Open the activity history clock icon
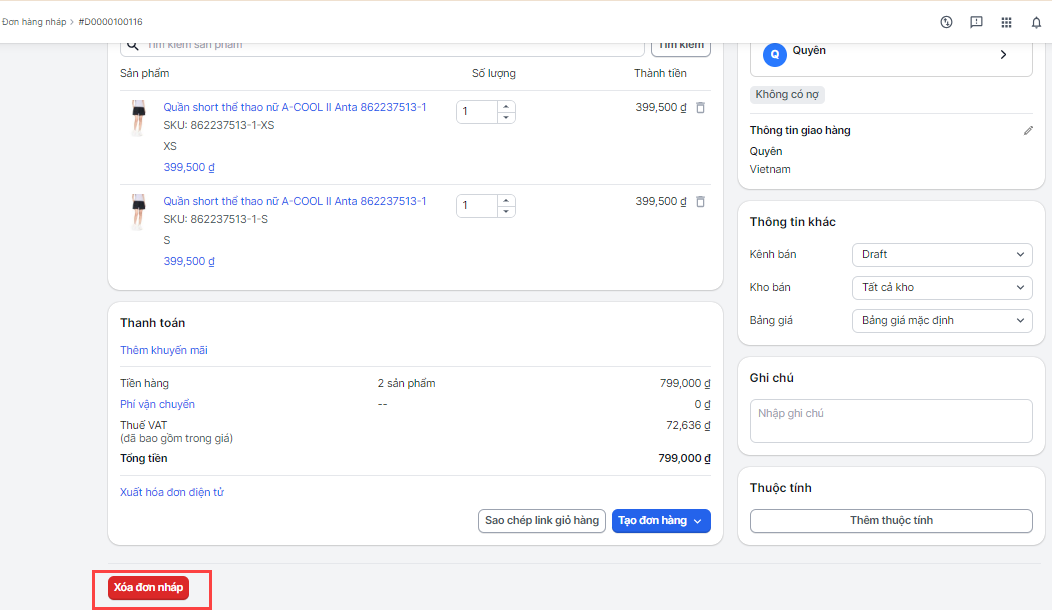The height and width of the screenshot is (610, 1052). [946, 22]
